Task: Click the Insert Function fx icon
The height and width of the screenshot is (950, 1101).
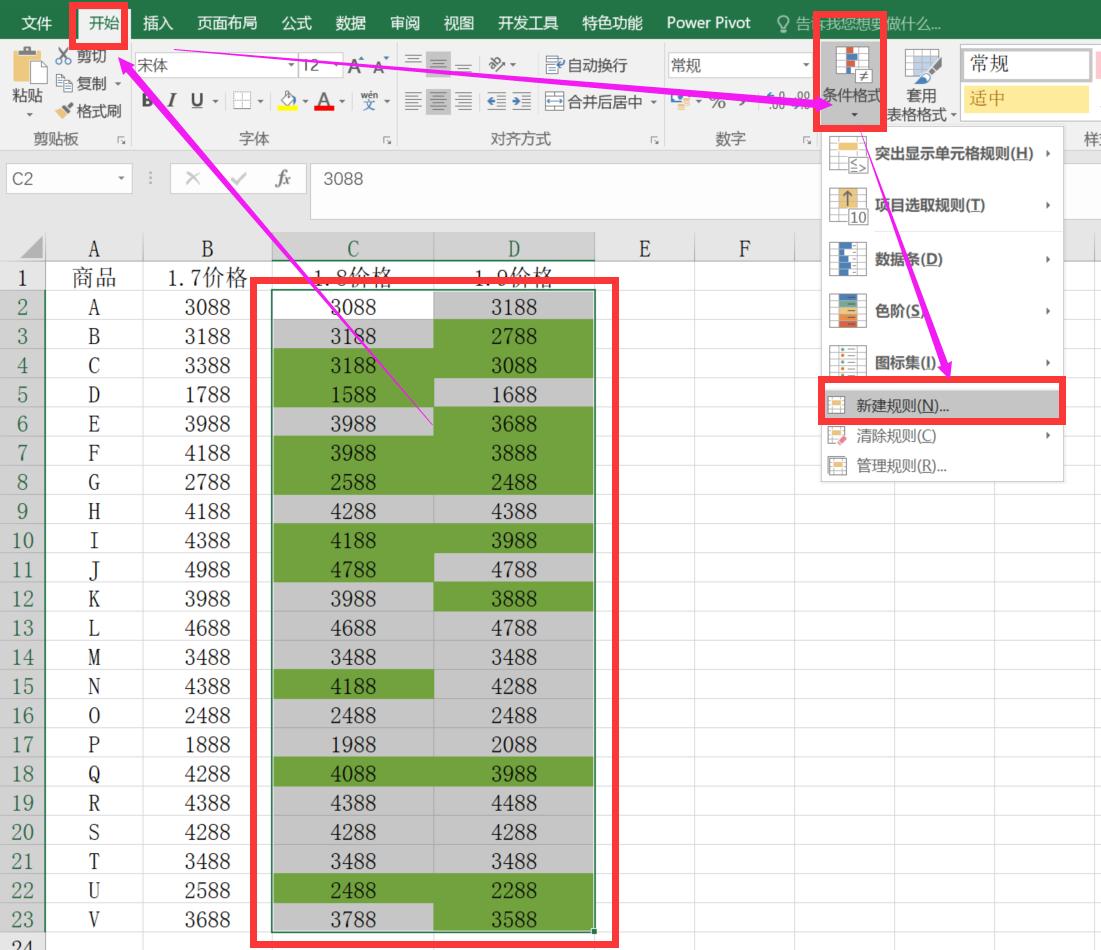Action: pos(283,179)
